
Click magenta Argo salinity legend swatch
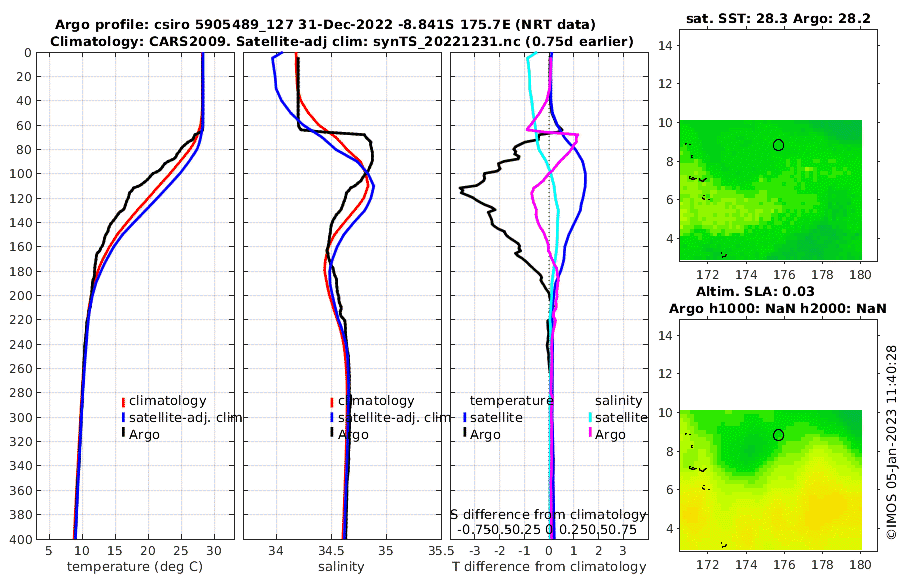coord(590,432)
